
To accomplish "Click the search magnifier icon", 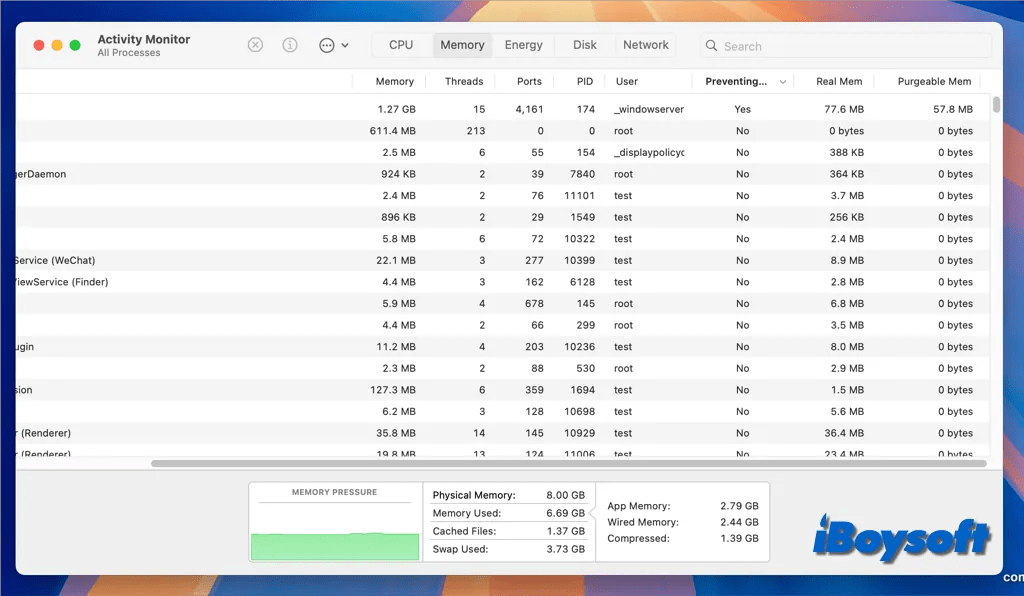I will [710, 46].
